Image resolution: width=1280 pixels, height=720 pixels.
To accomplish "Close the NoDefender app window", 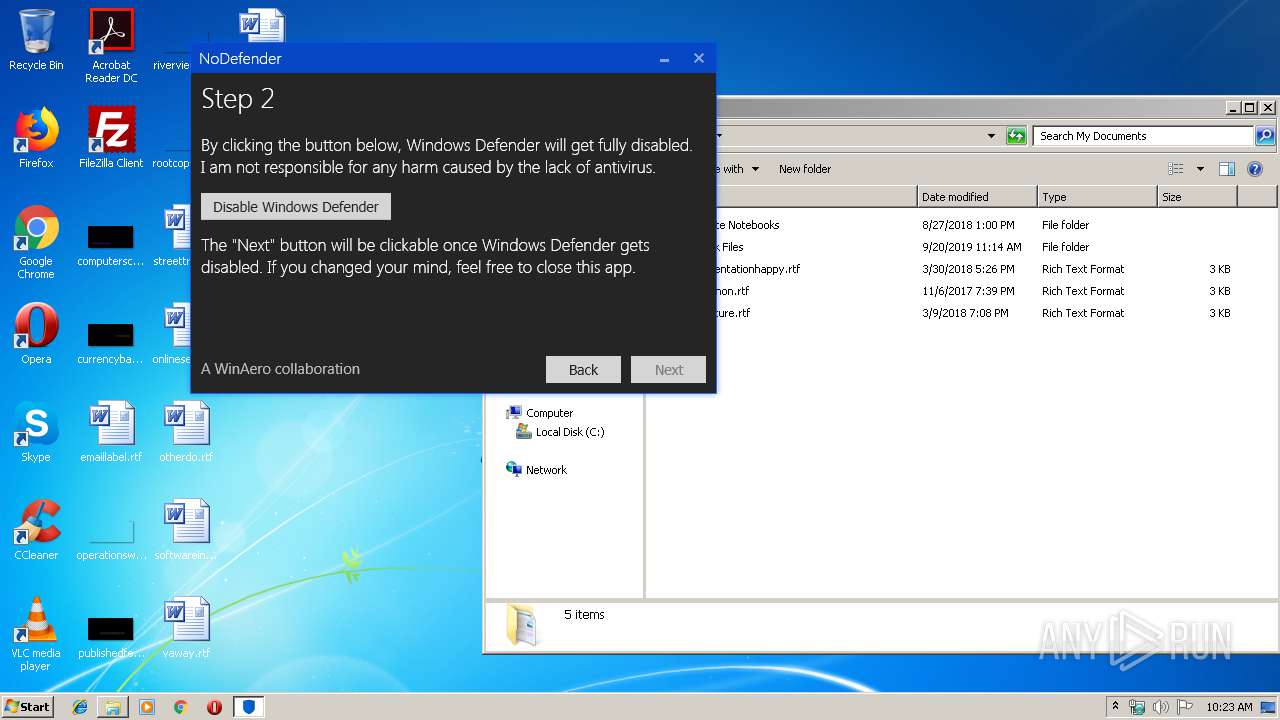I will 699,58.
